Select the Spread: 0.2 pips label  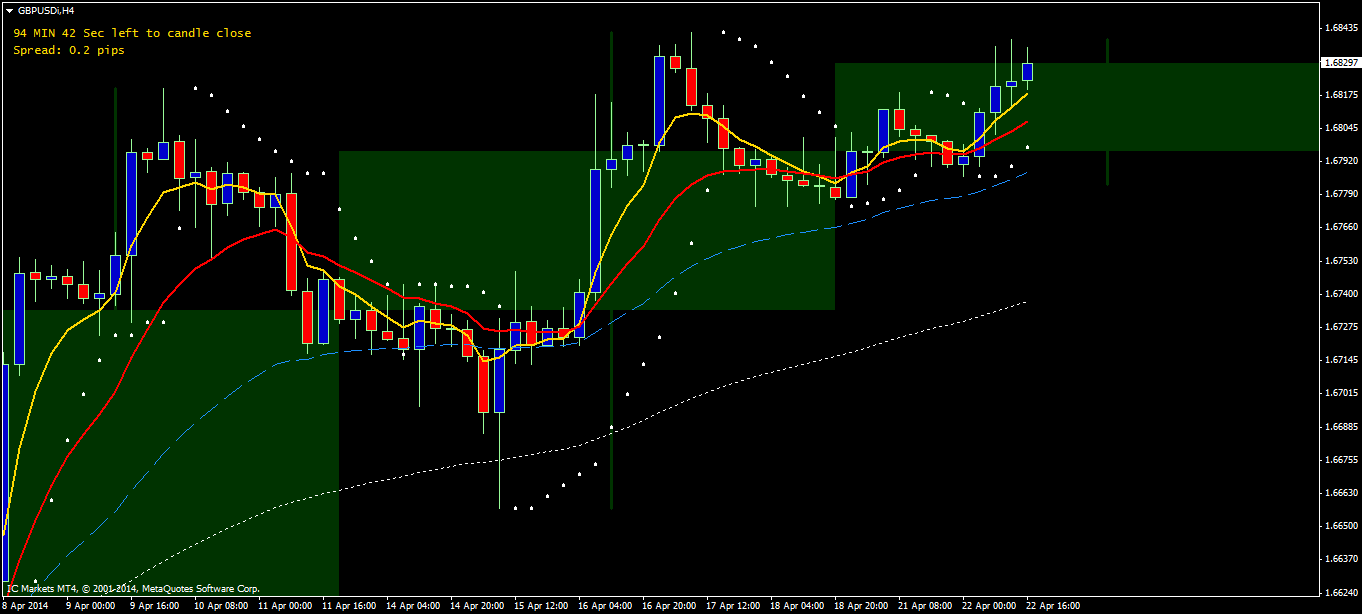69,50
